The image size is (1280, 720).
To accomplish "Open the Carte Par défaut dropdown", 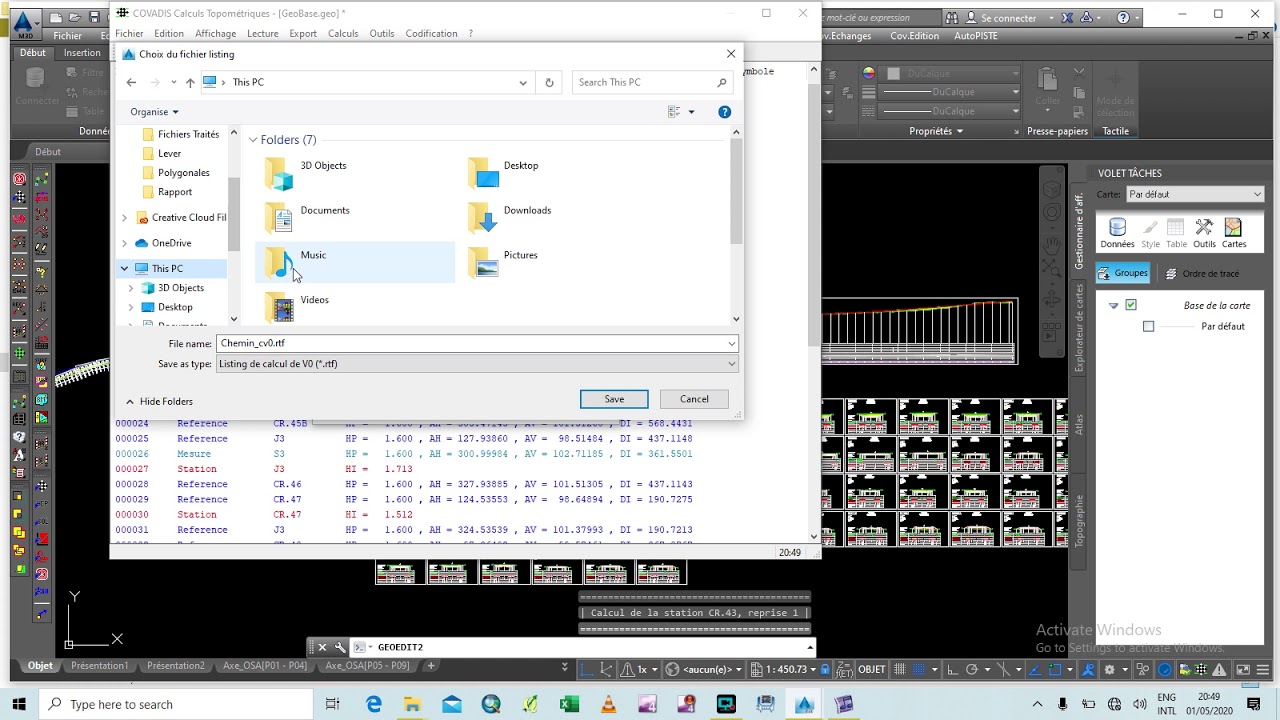I will (x=1195, y=195).
